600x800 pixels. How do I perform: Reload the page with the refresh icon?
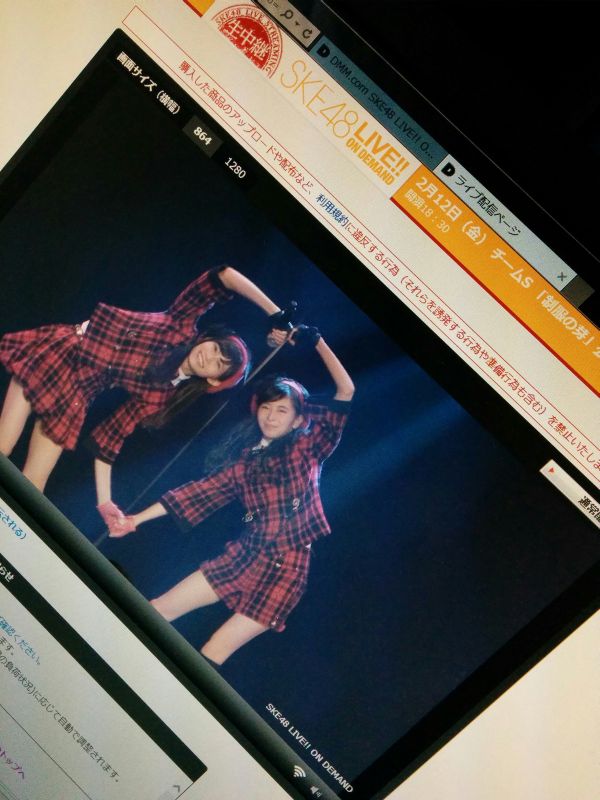(307, 34)
